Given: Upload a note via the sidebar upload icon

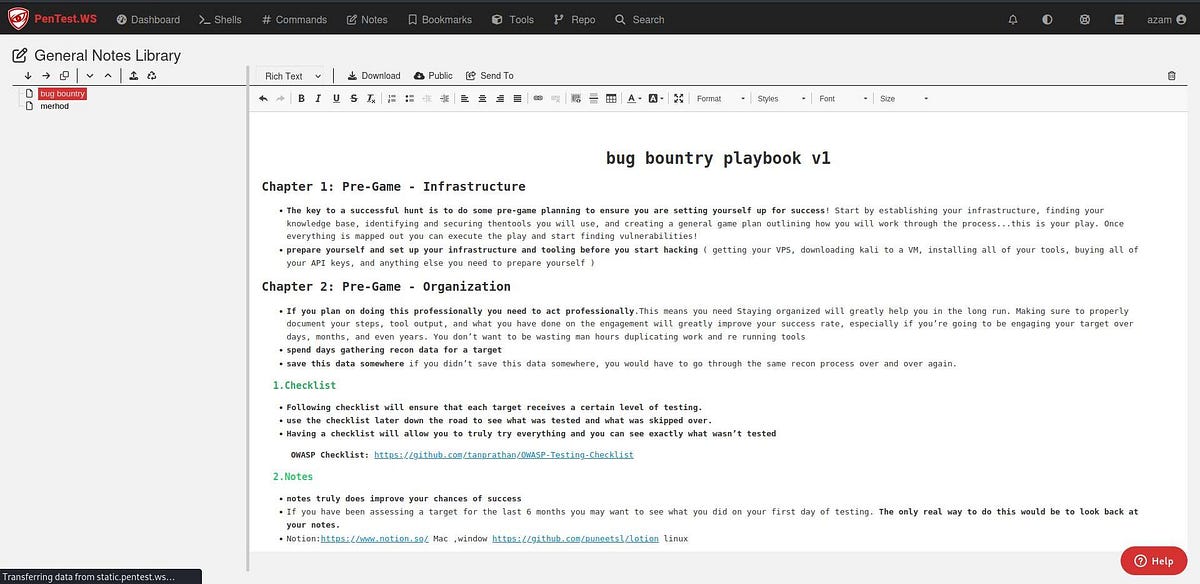Looking at the screenshot, I should pyautogui.click(x=133, y=75).
